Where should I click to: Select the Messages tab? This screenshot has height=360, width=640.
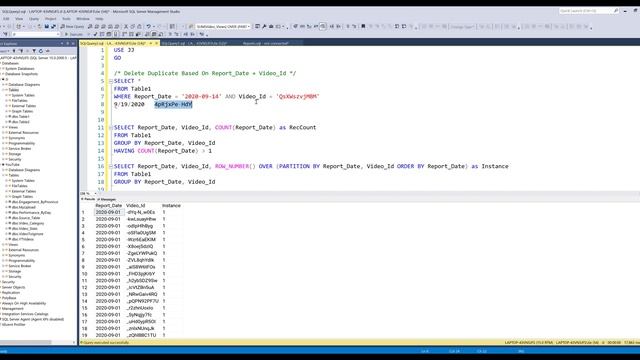click(x=107, y=199)
